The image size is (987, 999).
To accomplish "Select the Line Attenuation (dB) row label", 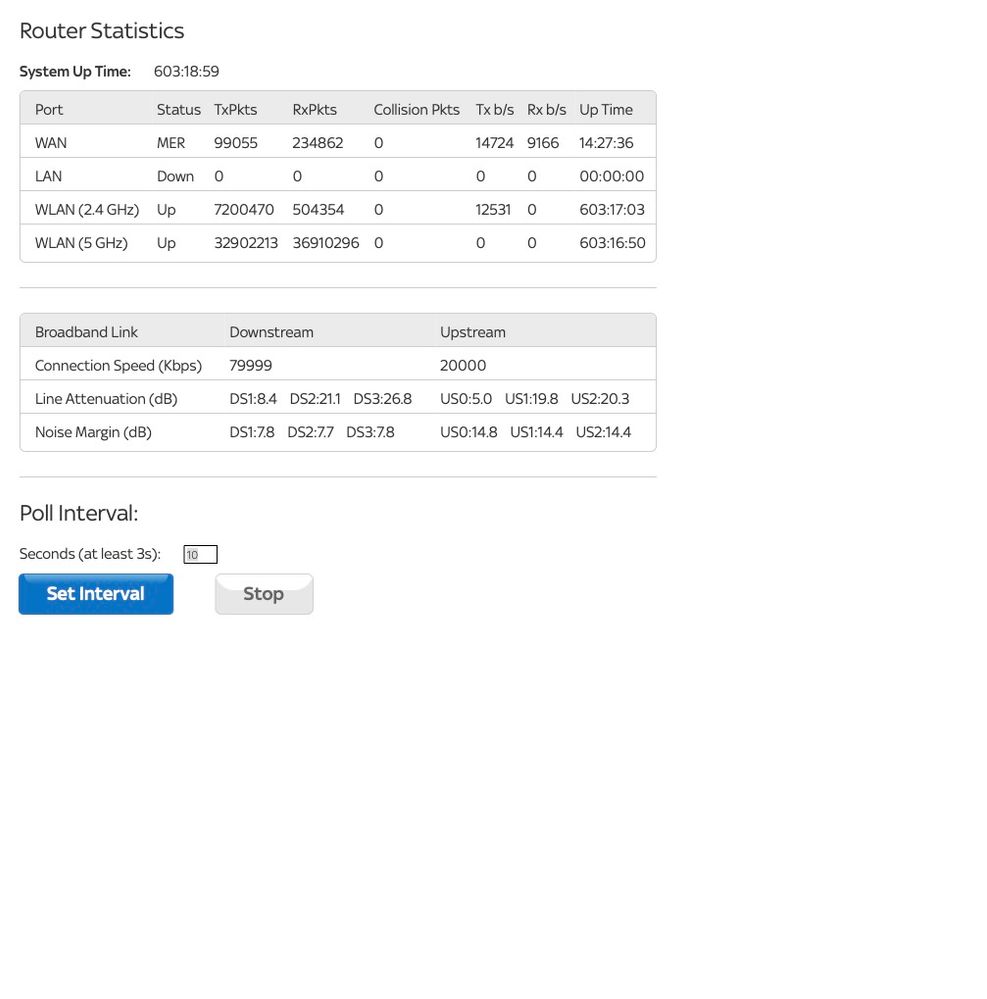I will click(x=106, y=399).
